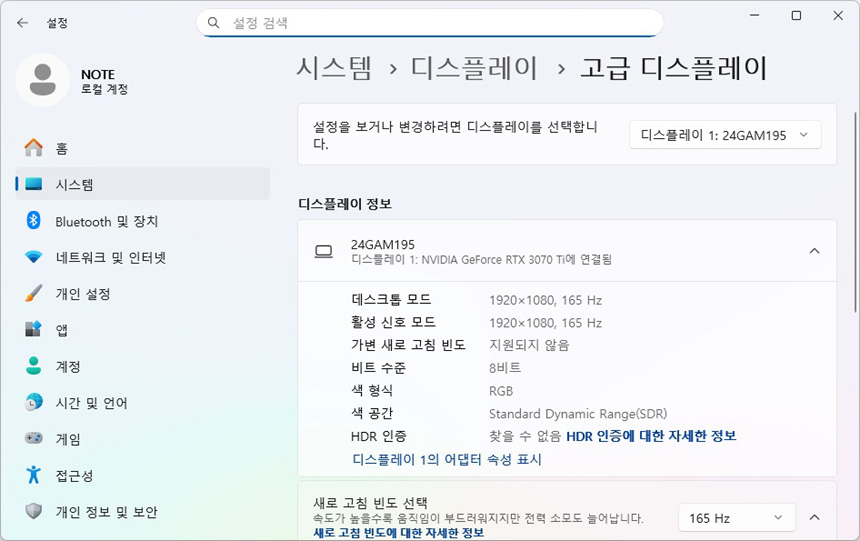
Task: Collapse the 24GAM195 display info section
Action: [814, 251]
